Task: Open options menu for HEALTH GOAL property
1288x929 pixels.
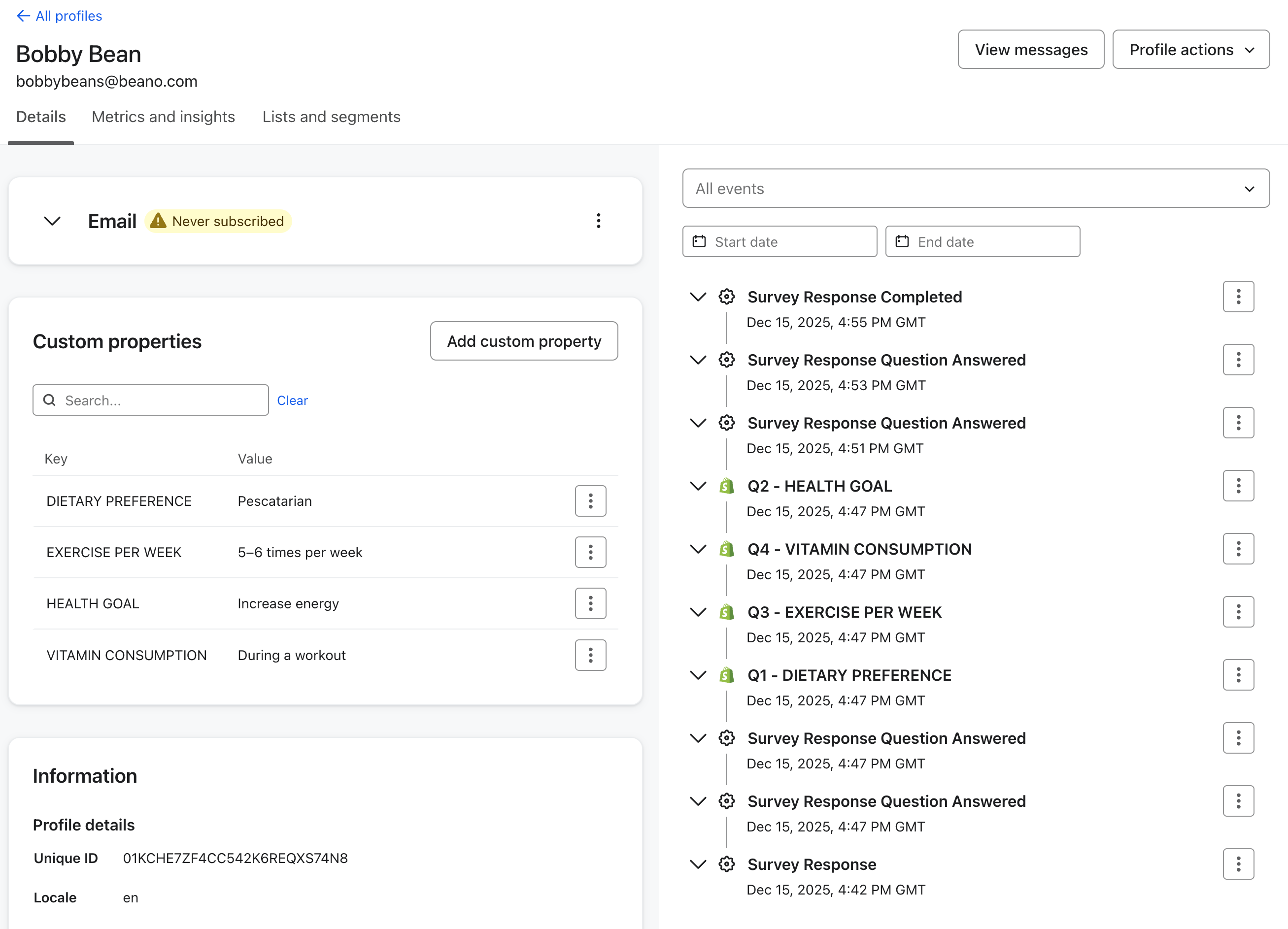Action: [x=590, y=603]
